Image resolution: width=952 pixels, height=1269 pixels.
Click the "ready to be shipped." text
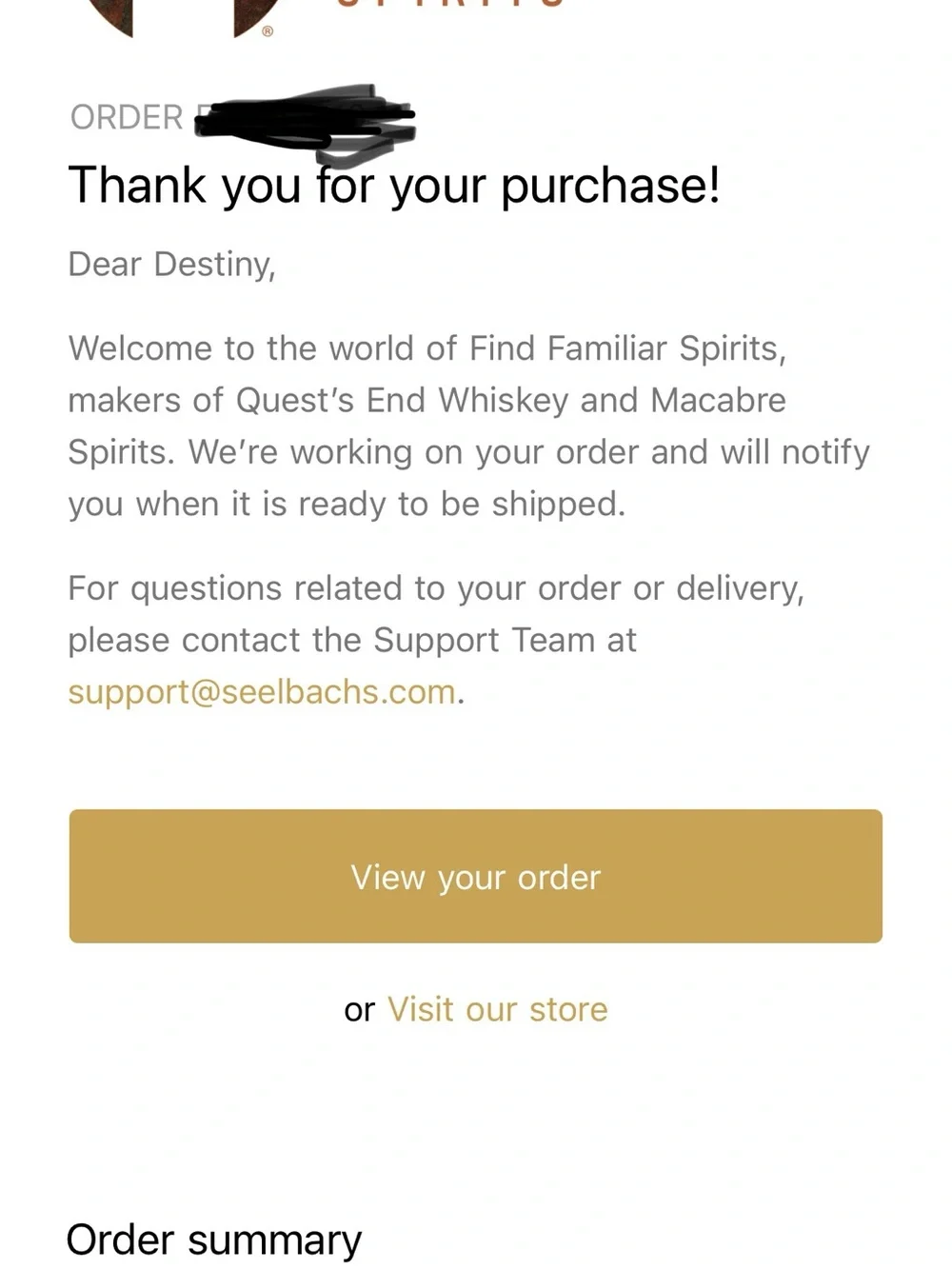pos(462,505)
